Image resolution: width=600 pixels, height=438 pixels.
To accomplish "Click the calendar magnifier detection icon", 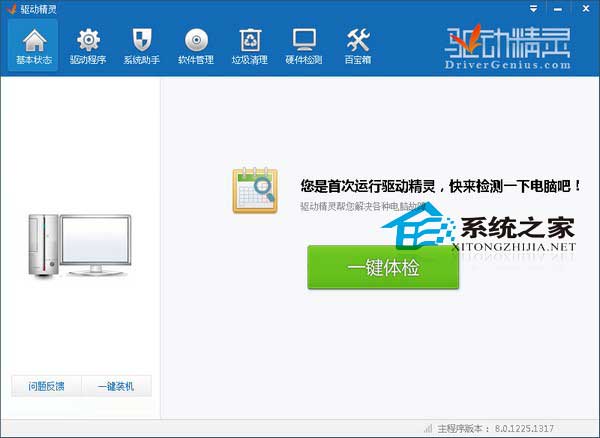I will 255,190.
